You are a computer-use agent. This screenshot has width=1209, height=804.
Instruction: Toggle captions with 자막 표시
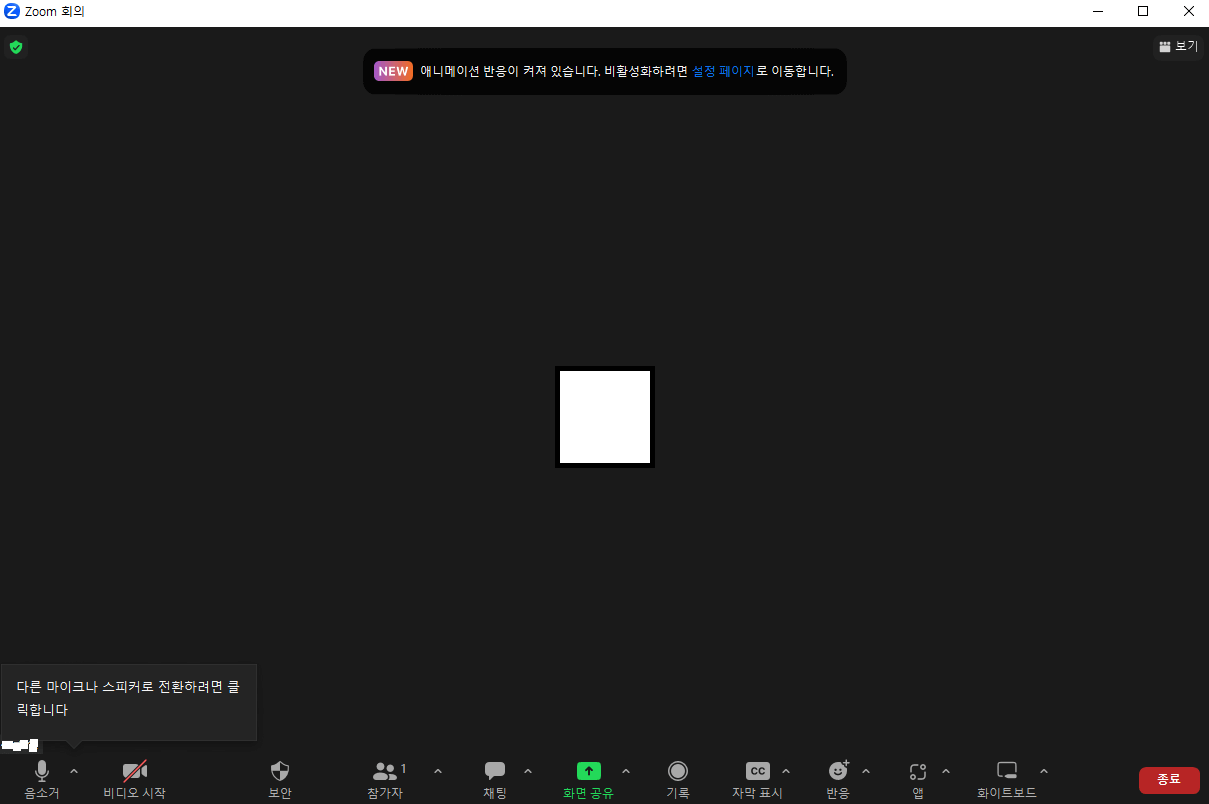click(757, 778)
